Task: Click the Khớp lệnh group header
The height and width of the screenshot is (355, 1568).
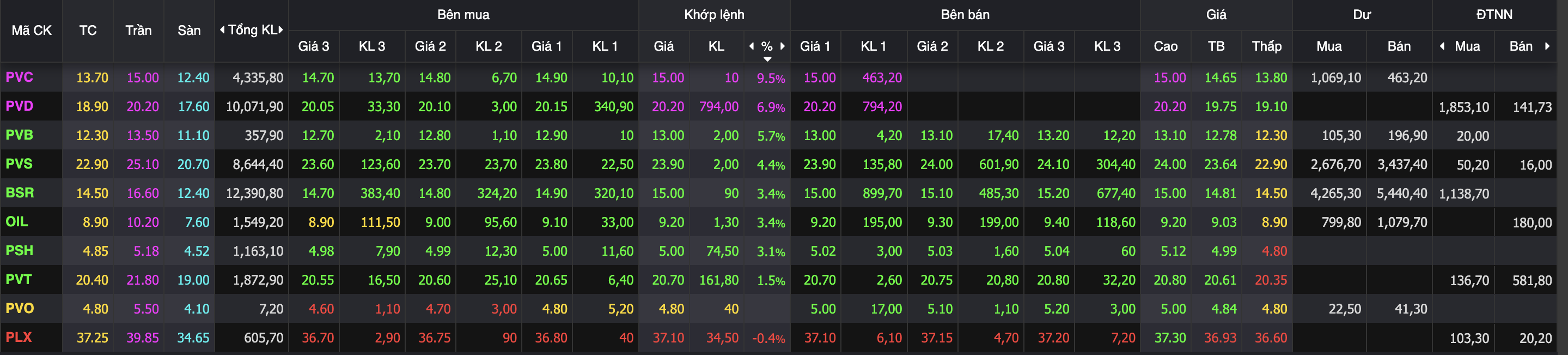Action: point(714,15)
